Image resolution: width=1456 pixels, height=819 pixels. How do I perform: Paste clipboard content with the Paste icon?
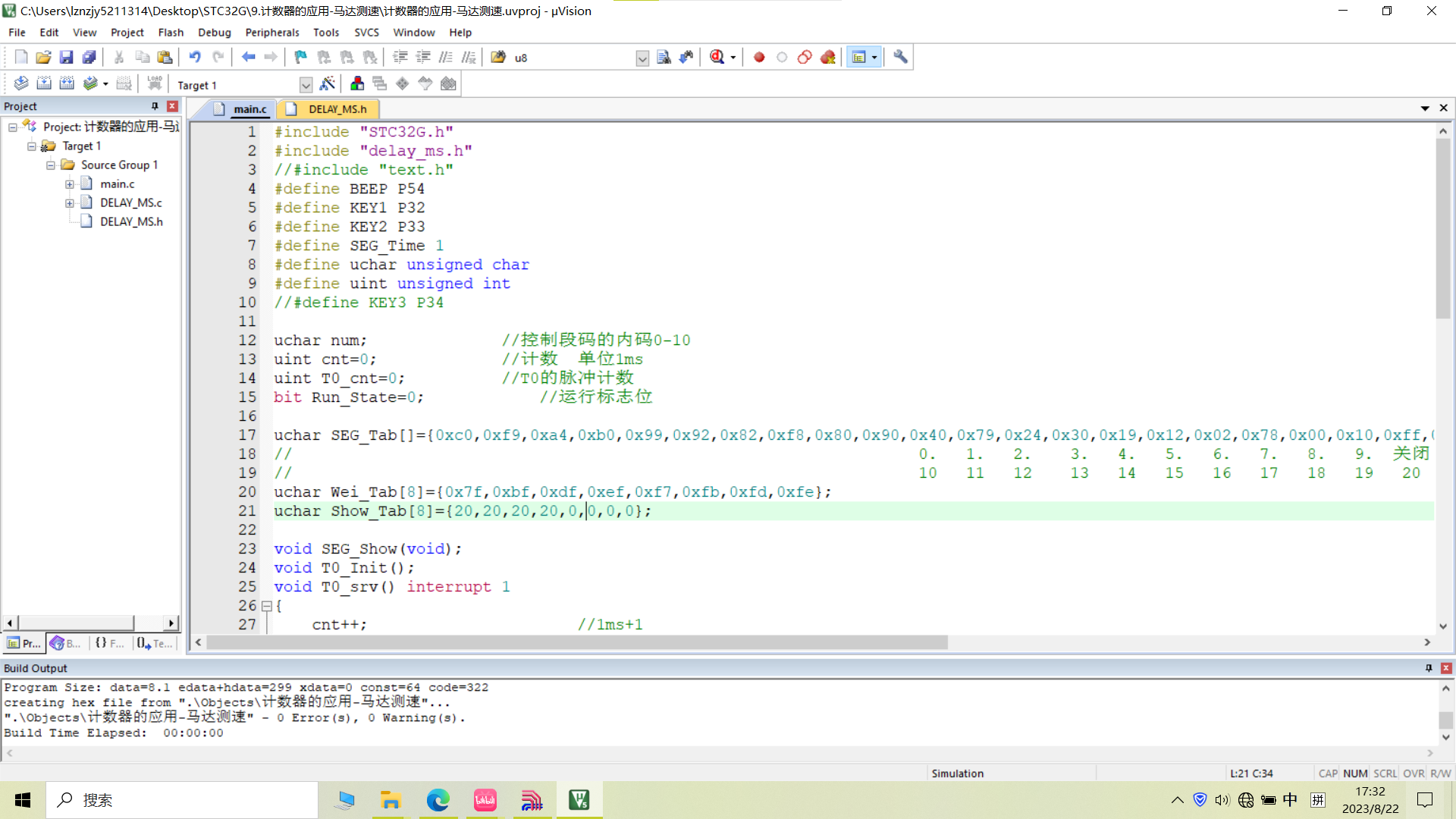click(165, 57)
